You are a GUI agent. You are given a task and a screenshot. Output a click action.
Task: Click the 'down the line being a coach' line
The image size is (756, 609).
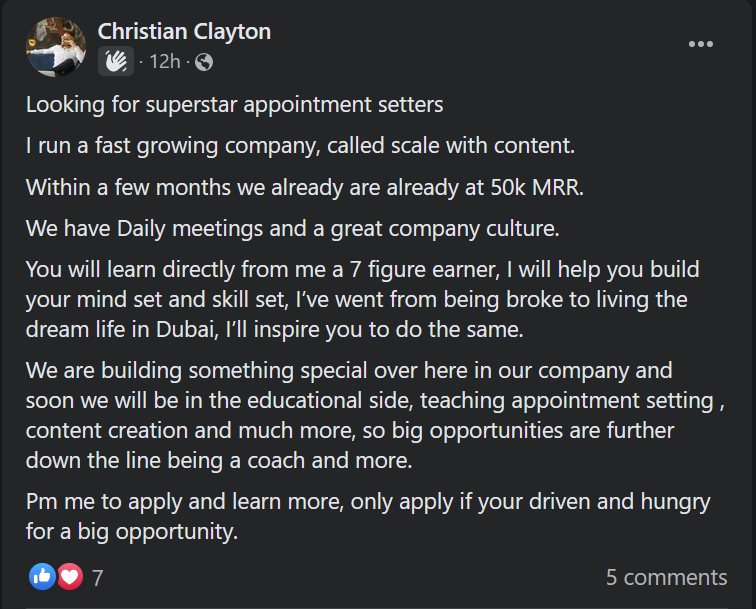pos(219,461)
